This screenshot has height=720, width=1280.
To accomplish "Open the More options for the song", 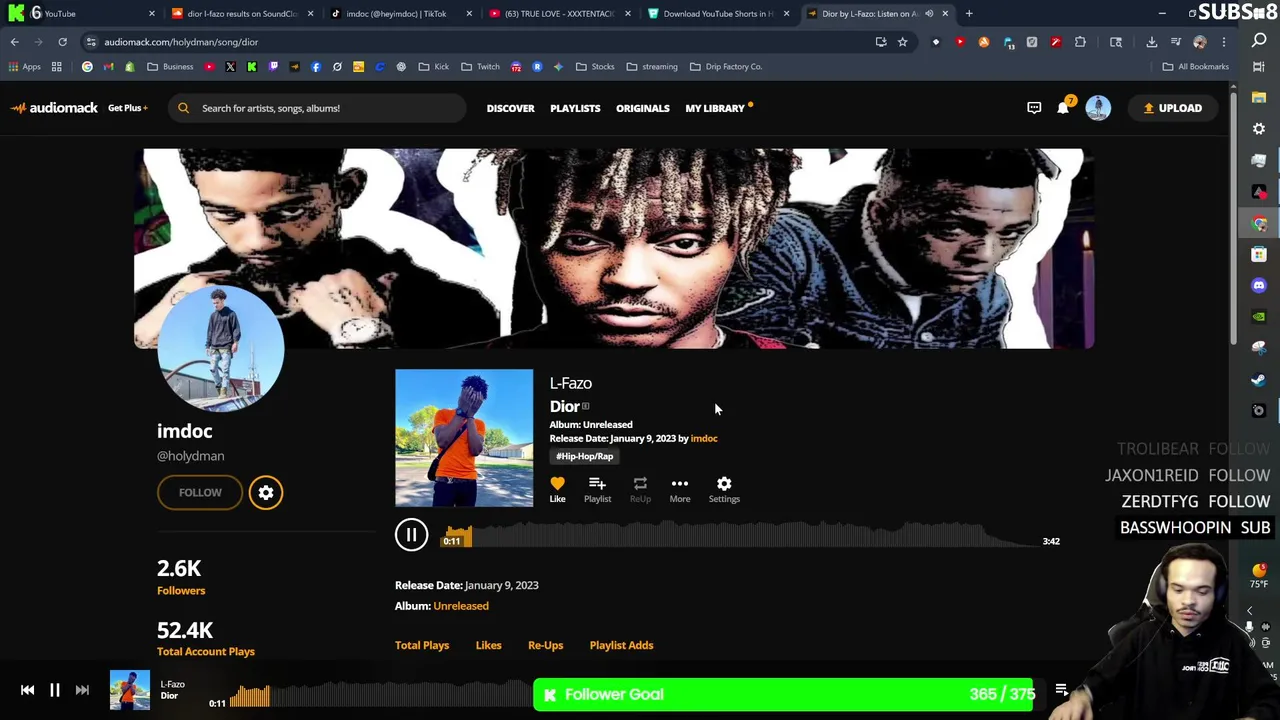I will (x=679, y=489).
